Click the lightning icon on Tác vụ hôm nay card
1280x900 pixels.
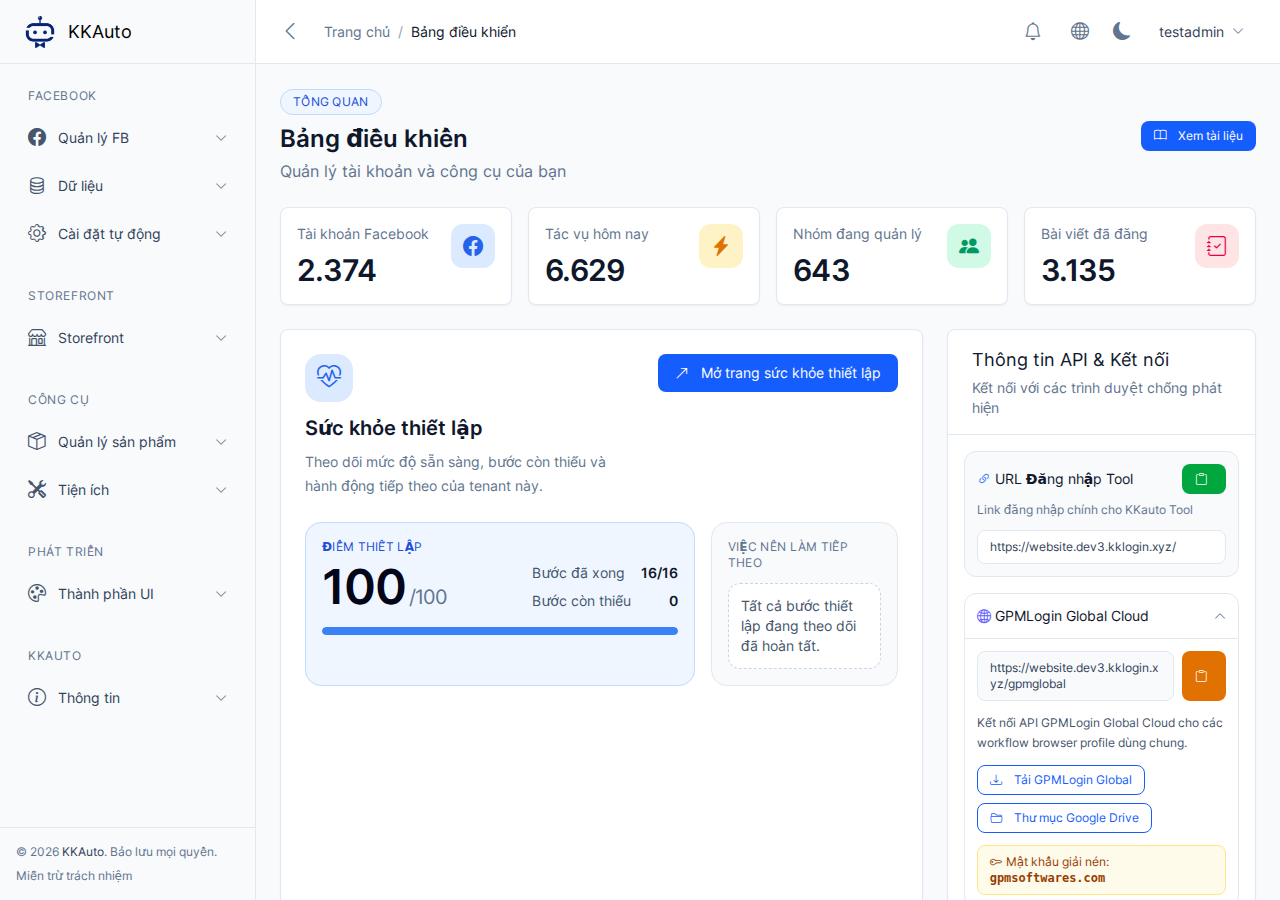click(721, 246)
